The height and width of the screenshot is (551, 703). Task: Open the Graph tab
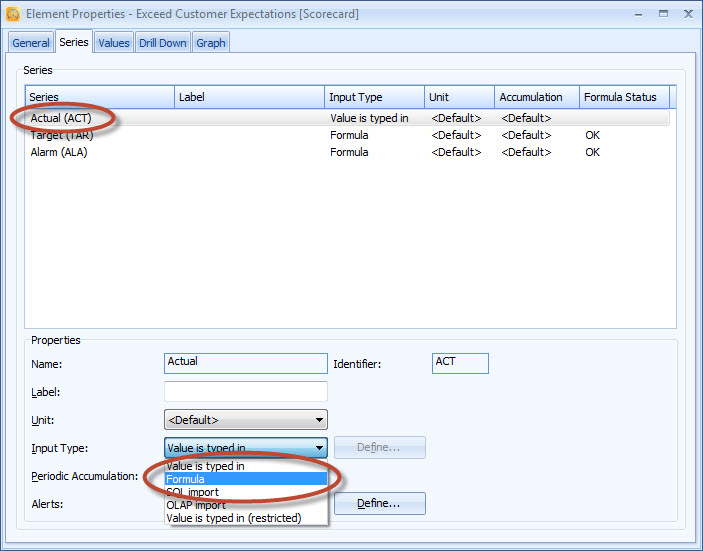[210, 43]
